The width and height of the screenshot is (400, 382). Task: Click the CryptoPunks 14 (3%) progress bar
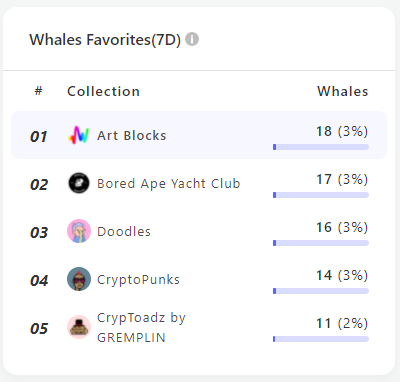point(321,291)
